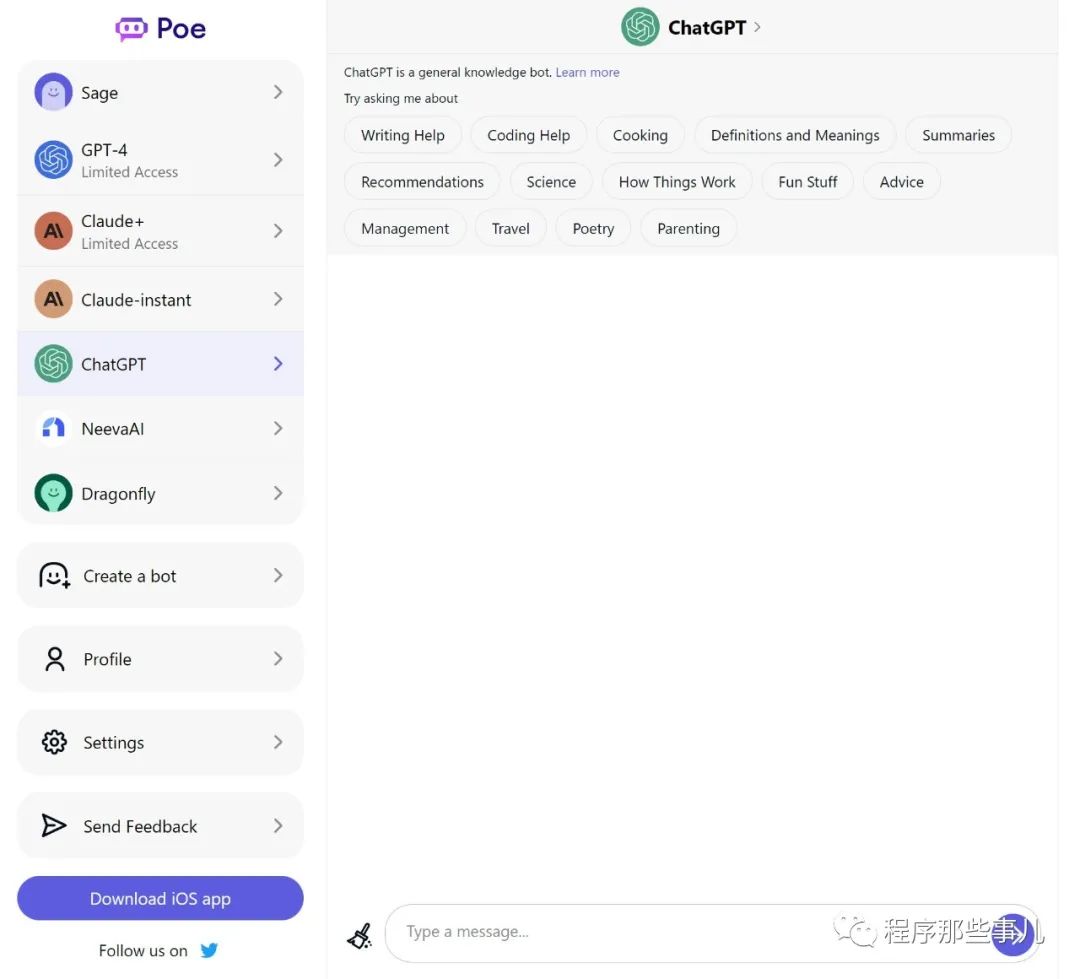Select the Summaries chip
This screenshot has width=1080, height=979.
click(958, 135)
